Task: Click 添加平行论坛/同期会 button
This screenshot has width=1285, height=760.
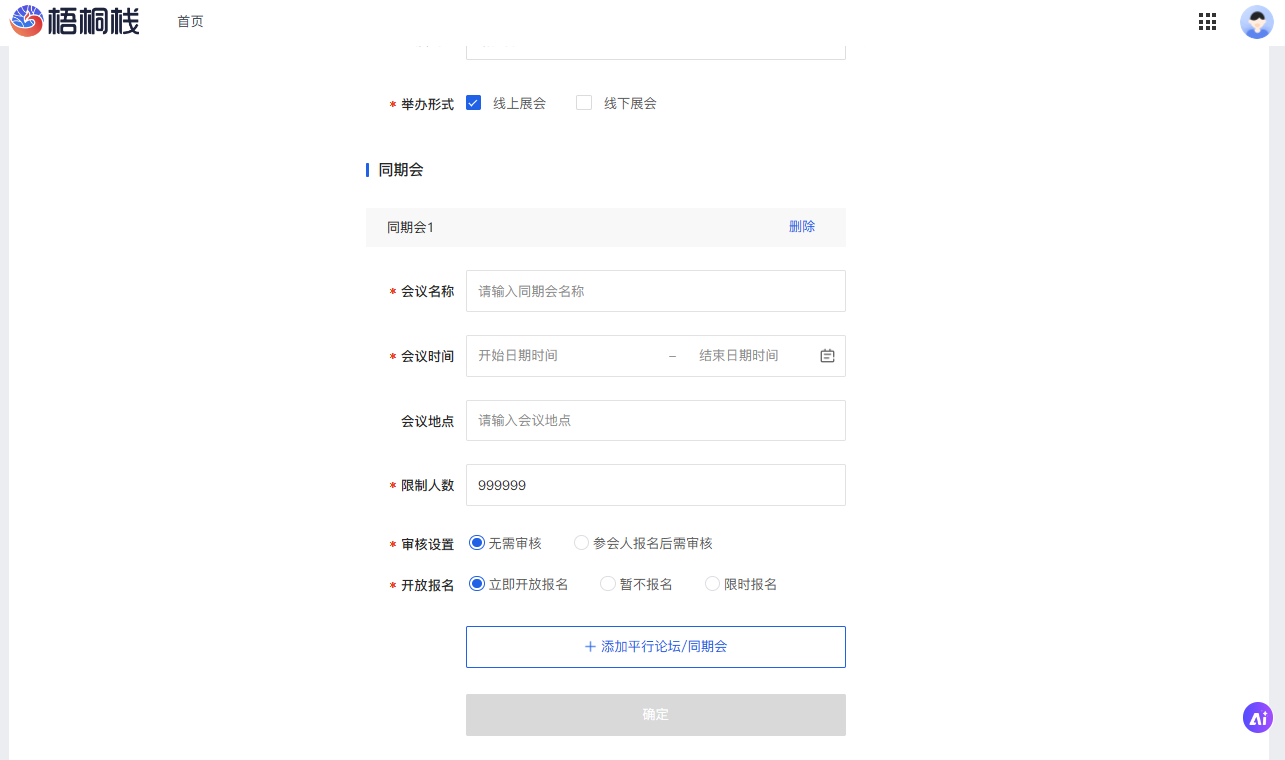Action: pos(655,647)
